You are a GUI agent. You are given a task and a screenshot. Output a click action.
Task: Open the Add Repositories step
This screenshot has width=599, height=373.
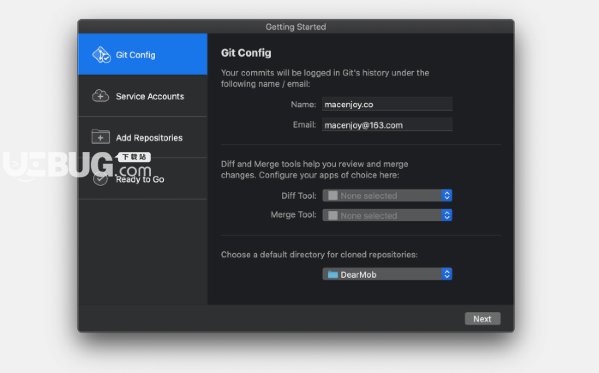(143, 137)
